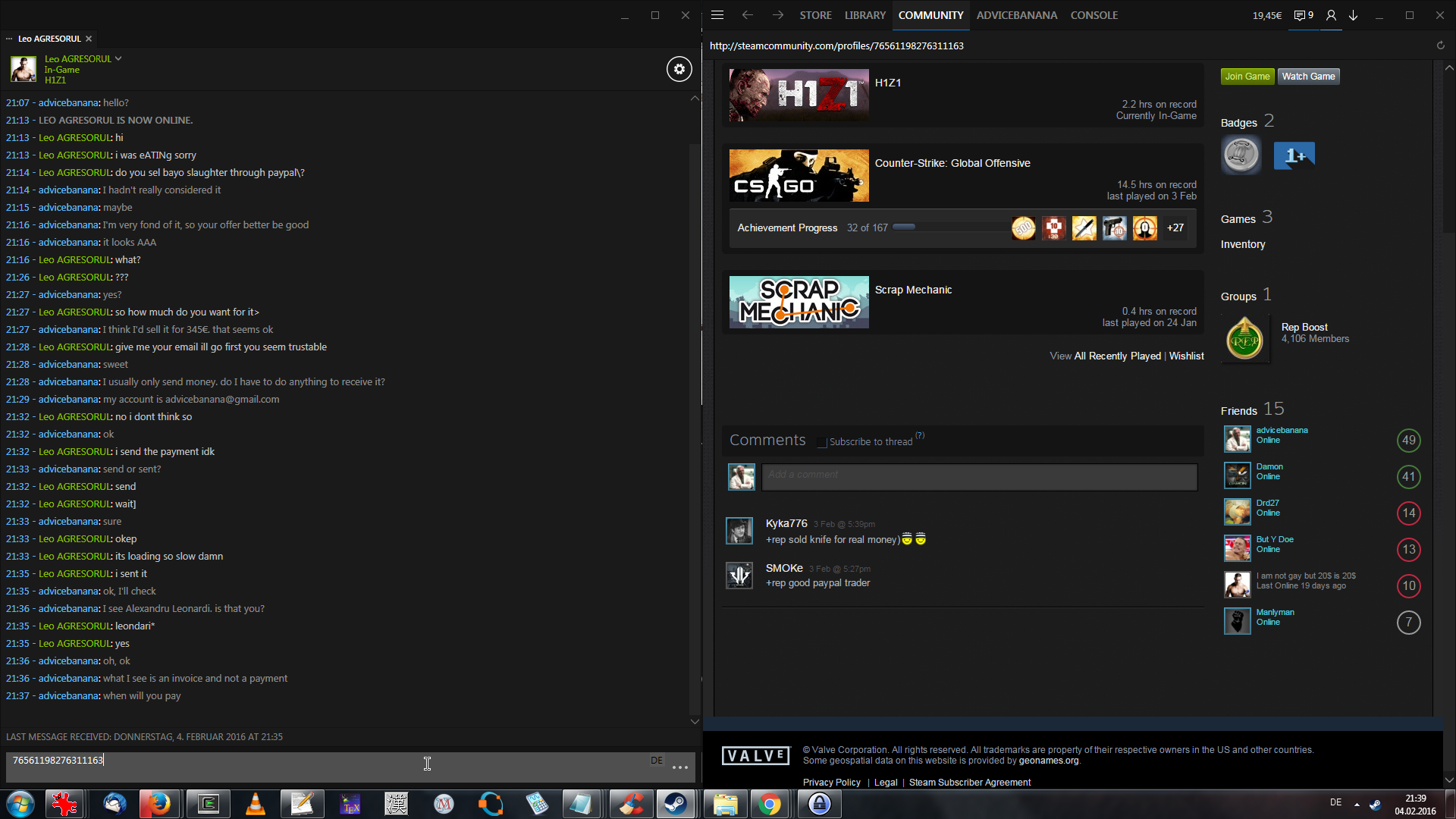Open Chrome from the taskbar
Viewport: 1456px width, 819px height.
tap(770, 804)
